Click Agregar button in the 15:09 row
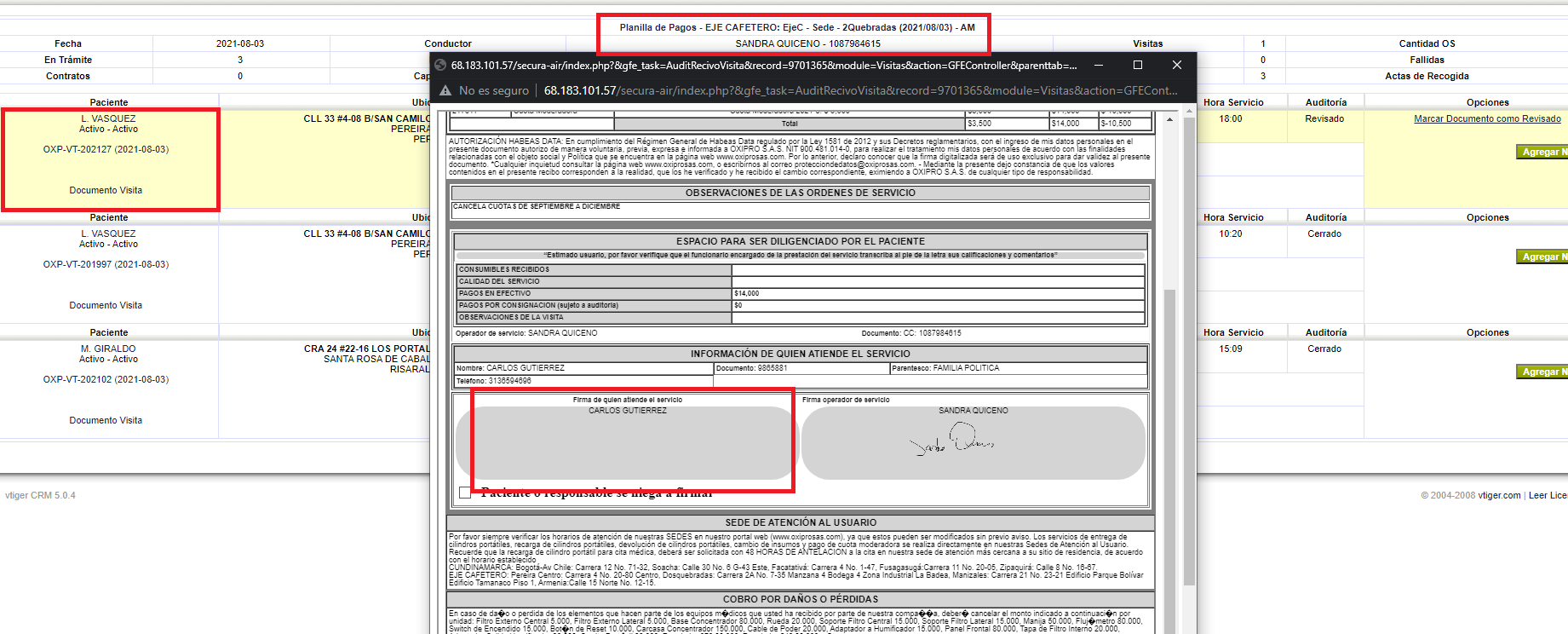The height and width of the screenshot is (634, 1568). (x=1542, y=372)
